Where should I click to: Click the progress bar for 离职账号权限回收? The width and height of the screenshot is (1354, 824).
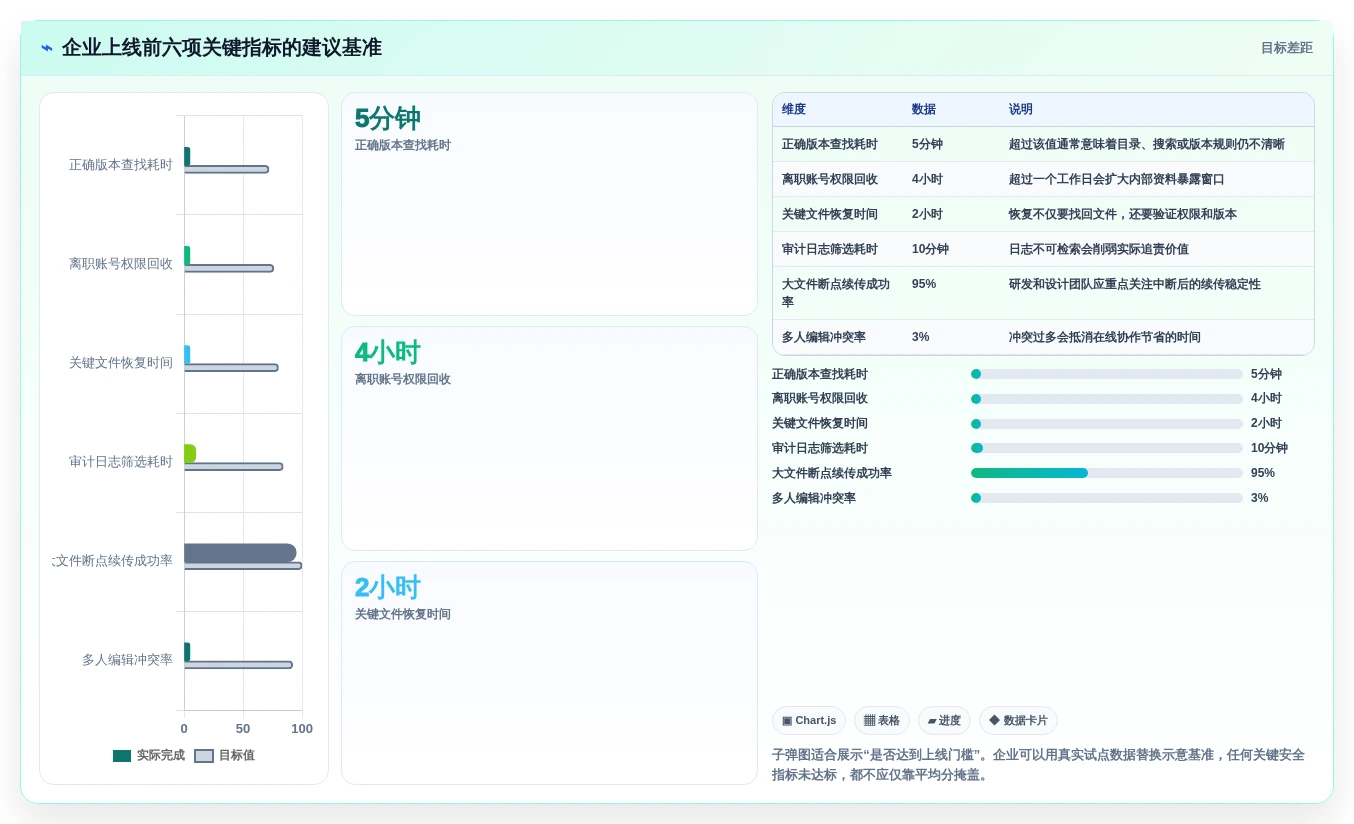tap(1107, 399)
